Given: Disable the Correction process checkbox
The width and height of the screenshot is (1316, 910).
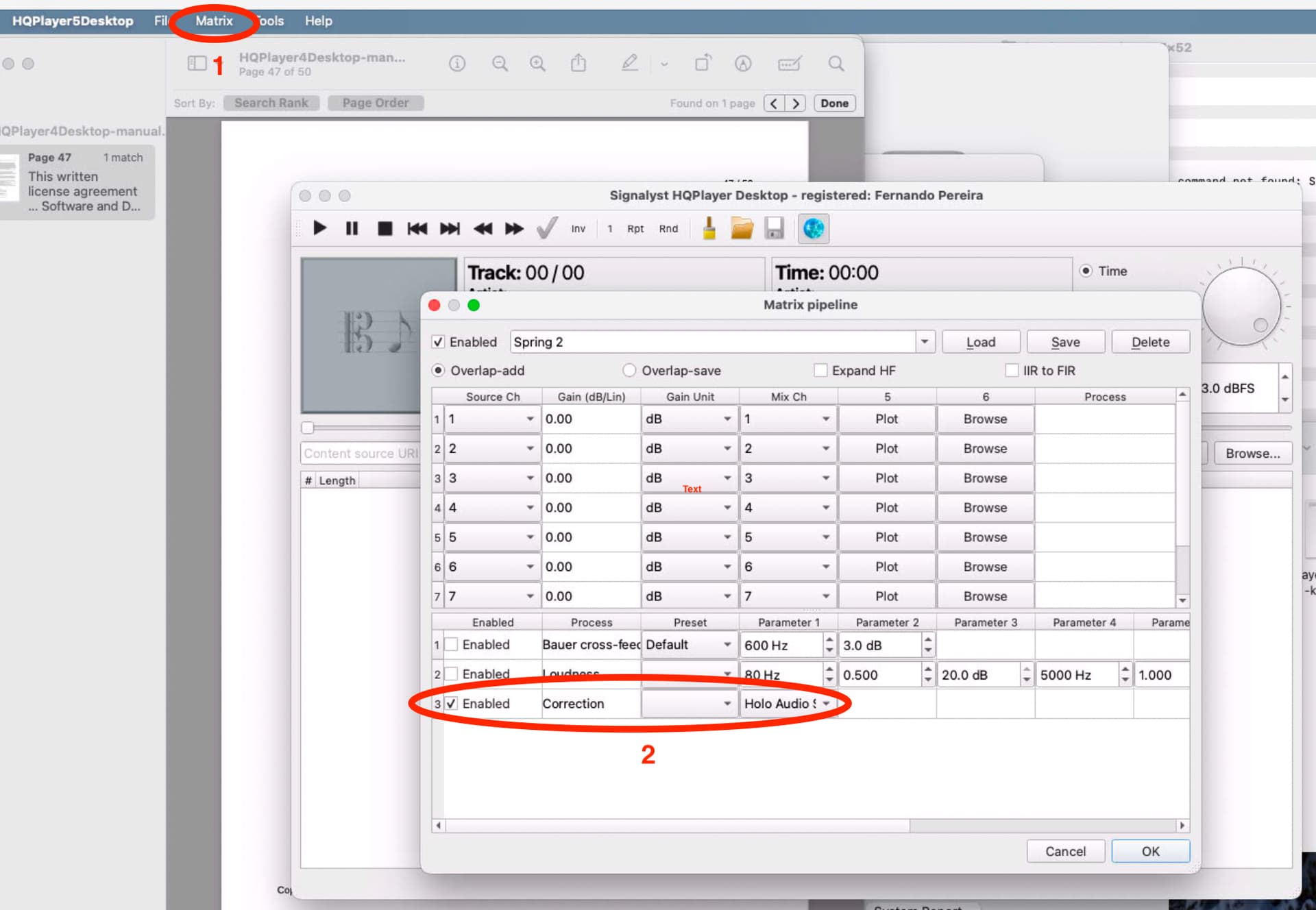Looking at the screenshot, I should point(452,703).
